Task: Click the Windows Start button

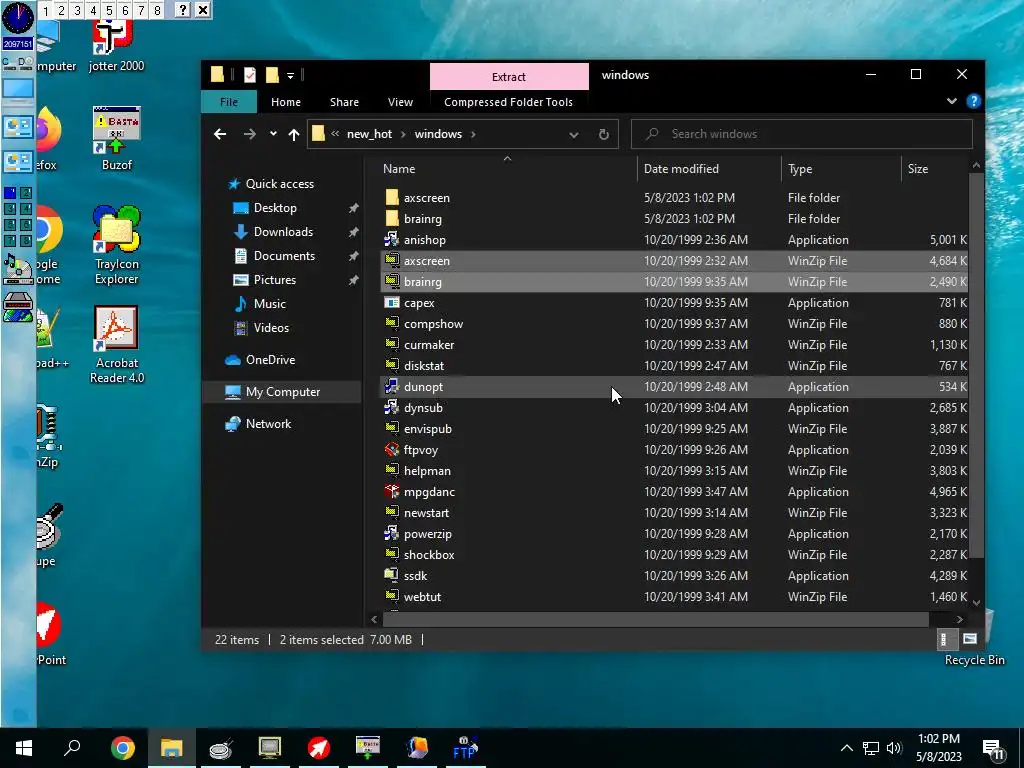Action: click(24, 748)
